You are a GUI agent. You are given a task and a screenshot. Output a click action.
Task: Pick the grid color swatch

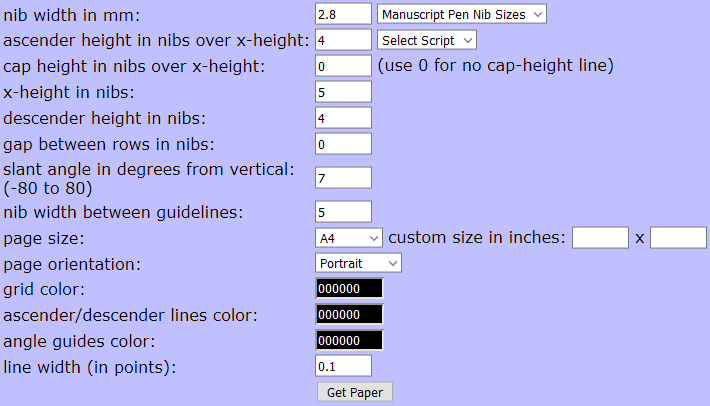(348, 289)
